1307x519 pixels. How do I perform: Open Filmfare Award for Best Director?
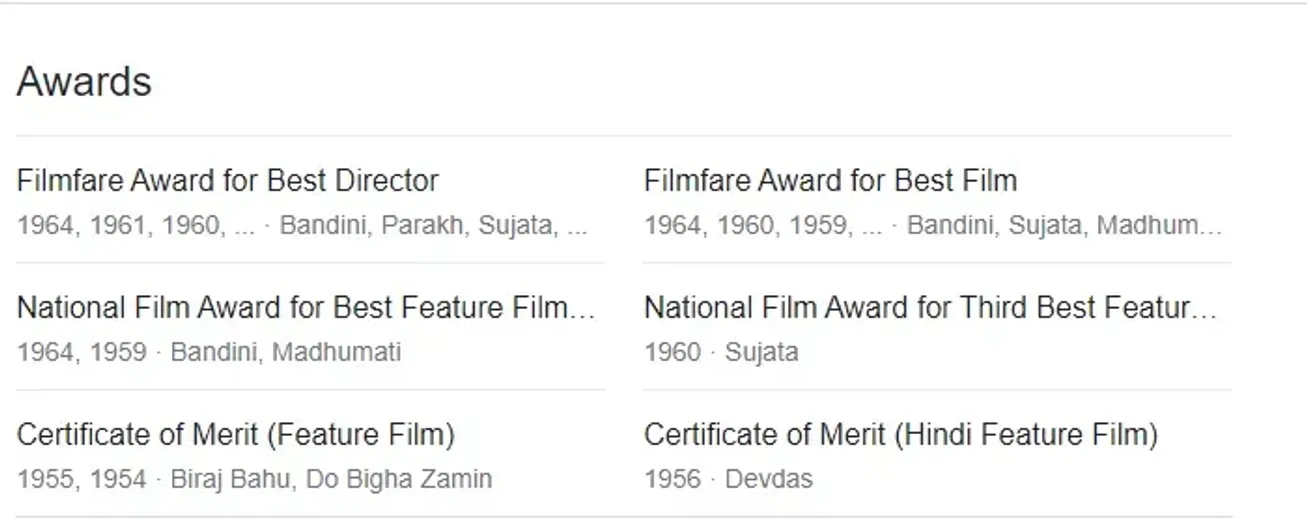[228, 181]
